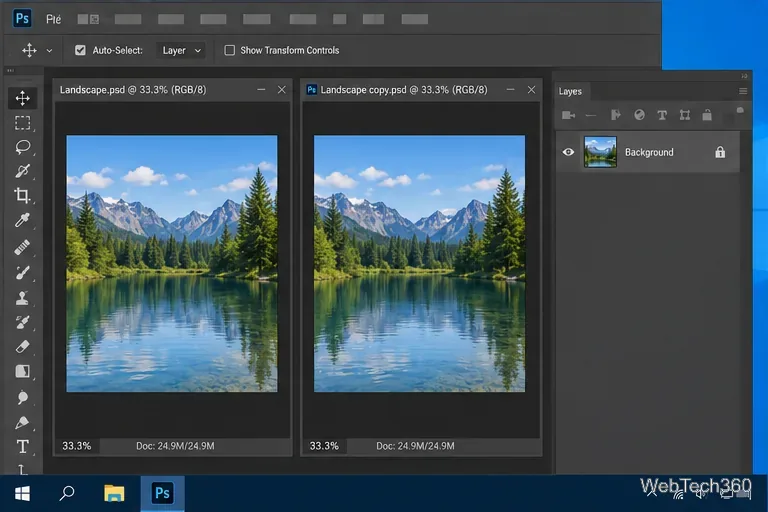Image resolution: width=768 pixels, height=512 pixels.
Task: Close the Landscape copy.psd window
Action: coord(531,90)
